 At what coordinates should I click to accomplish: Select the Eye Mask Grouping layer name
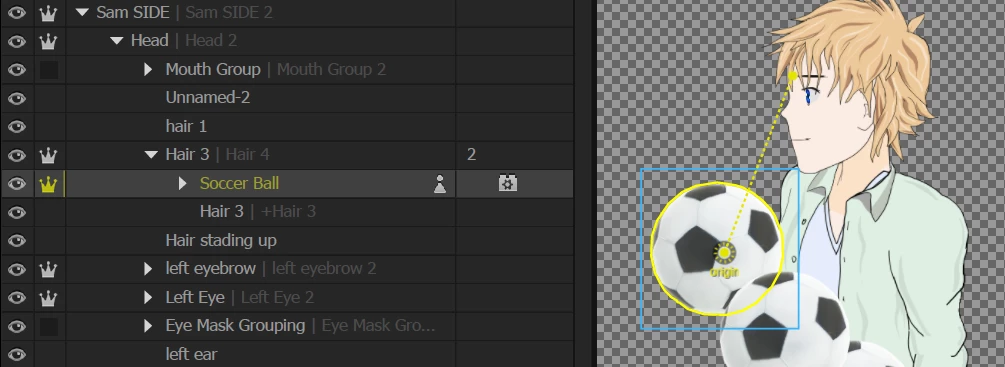[x=235, y=325]
